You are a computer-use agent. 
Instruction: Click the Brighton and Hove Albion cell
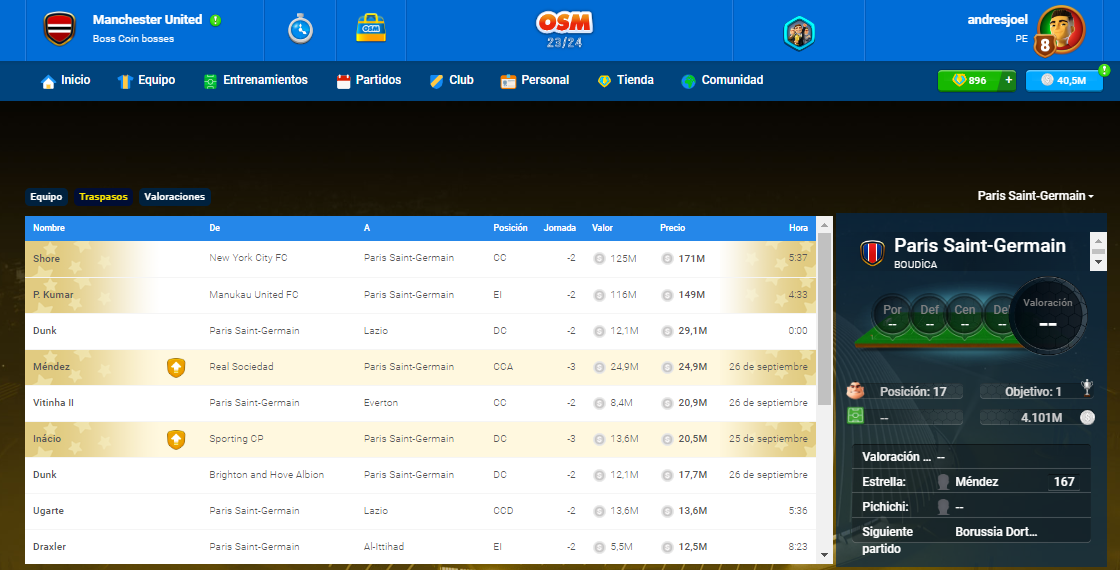pos(266,475)
